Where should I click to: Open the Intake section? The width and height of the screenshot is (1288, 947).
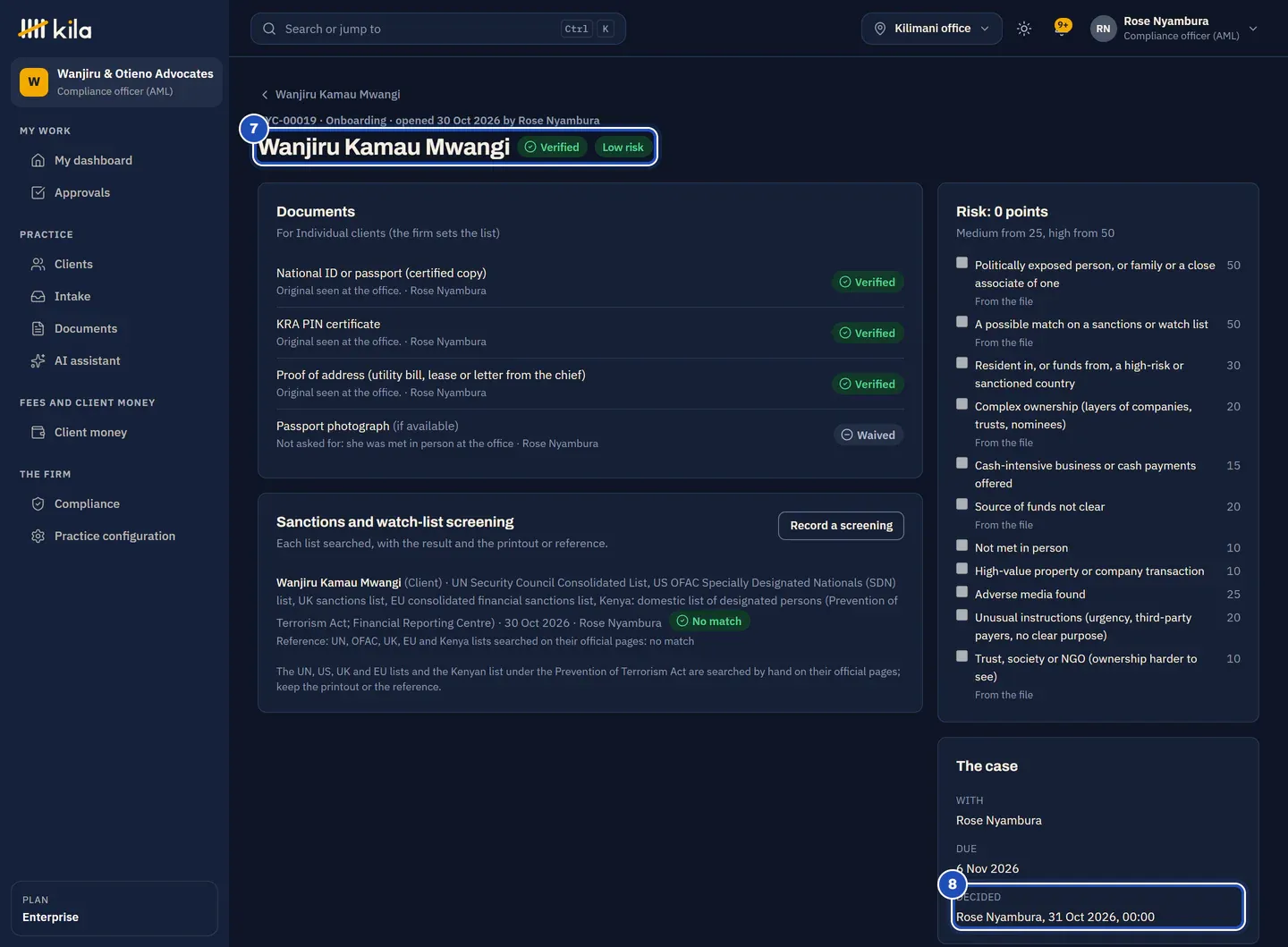click(x=114, y=296)
